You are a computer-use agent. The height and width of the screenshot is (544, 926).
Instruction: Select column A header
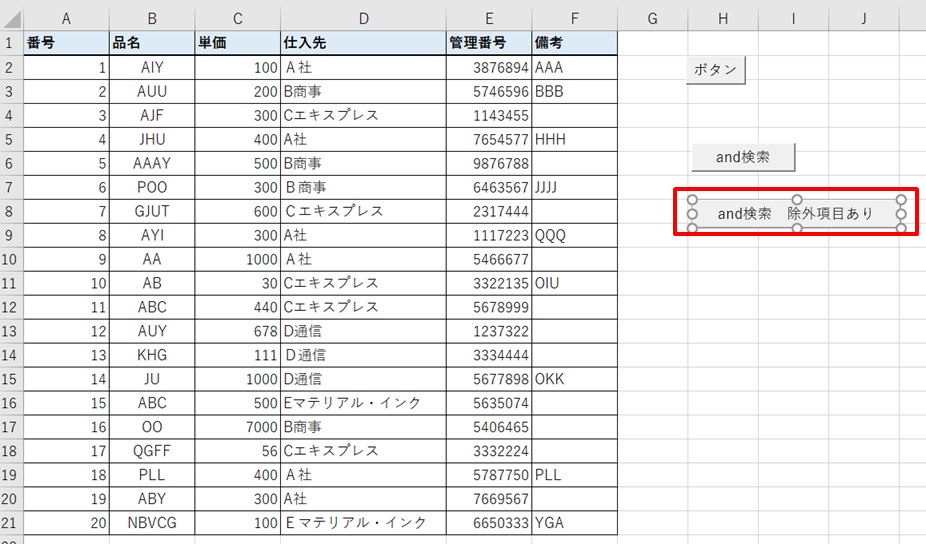[x=66, y=19]
